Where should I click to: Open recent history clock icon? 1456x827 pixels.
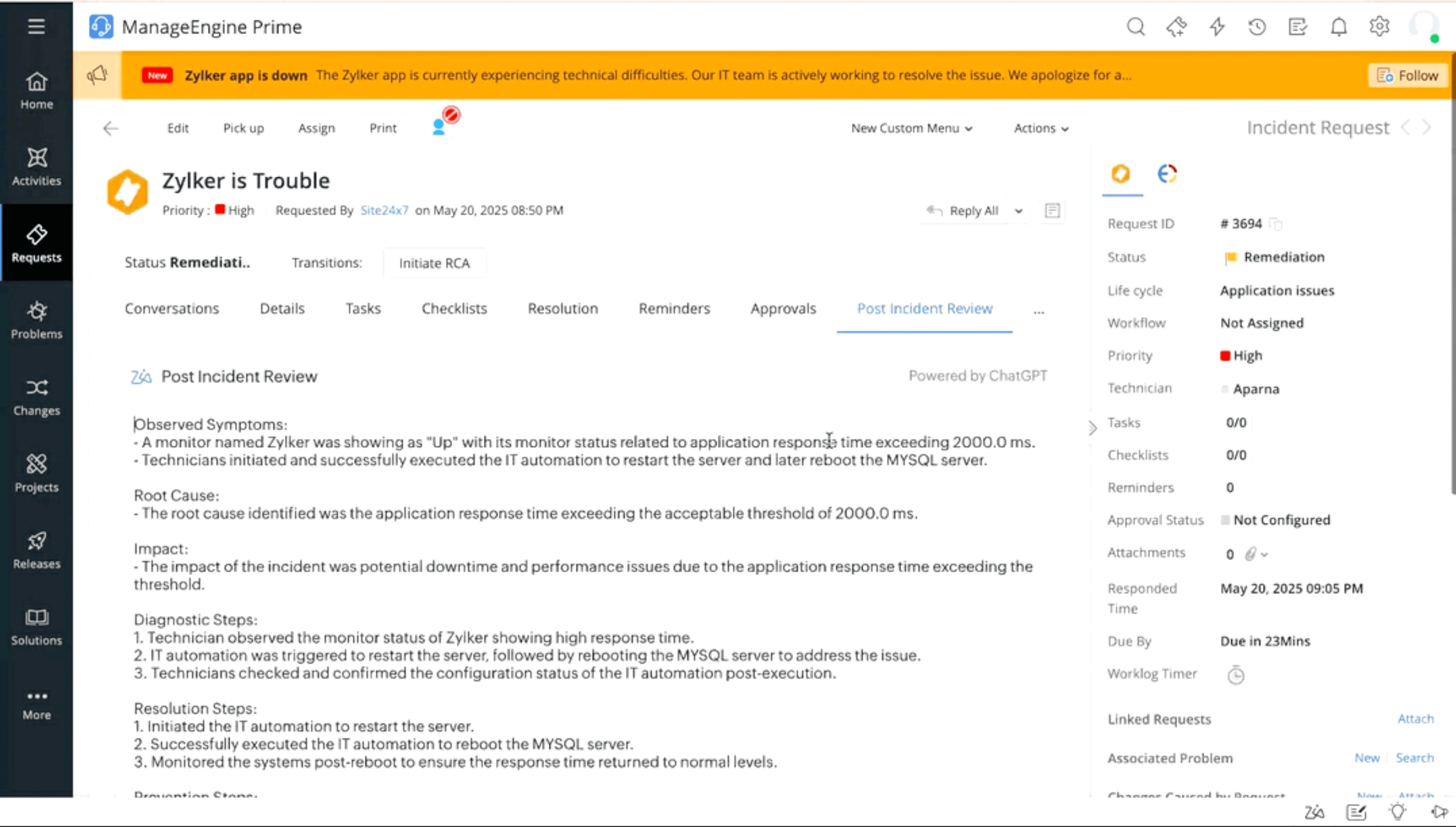[1257, 27]
